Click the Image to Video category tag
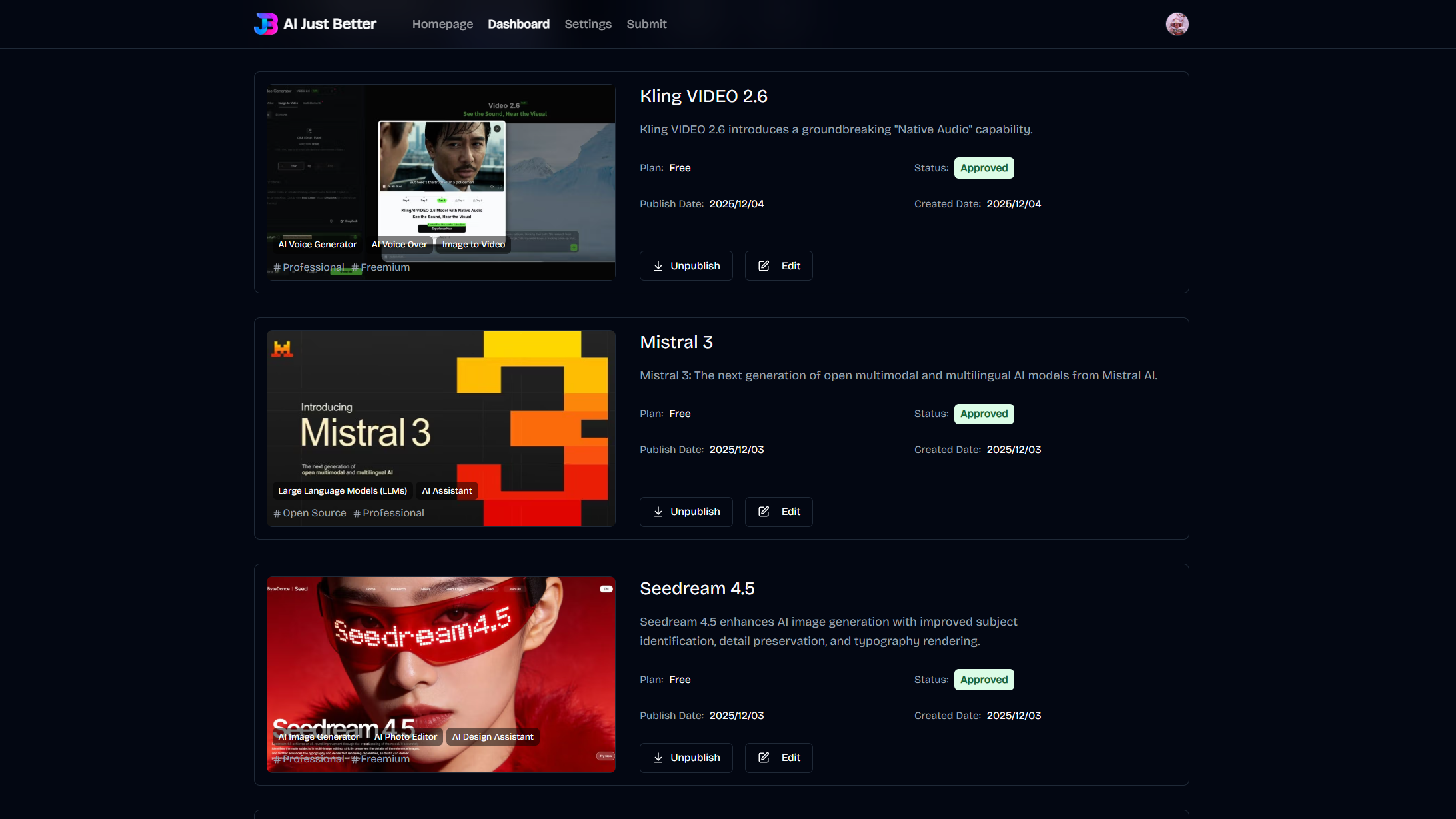This screenshot has width=1456, height=819. click(x=473, y=245)
